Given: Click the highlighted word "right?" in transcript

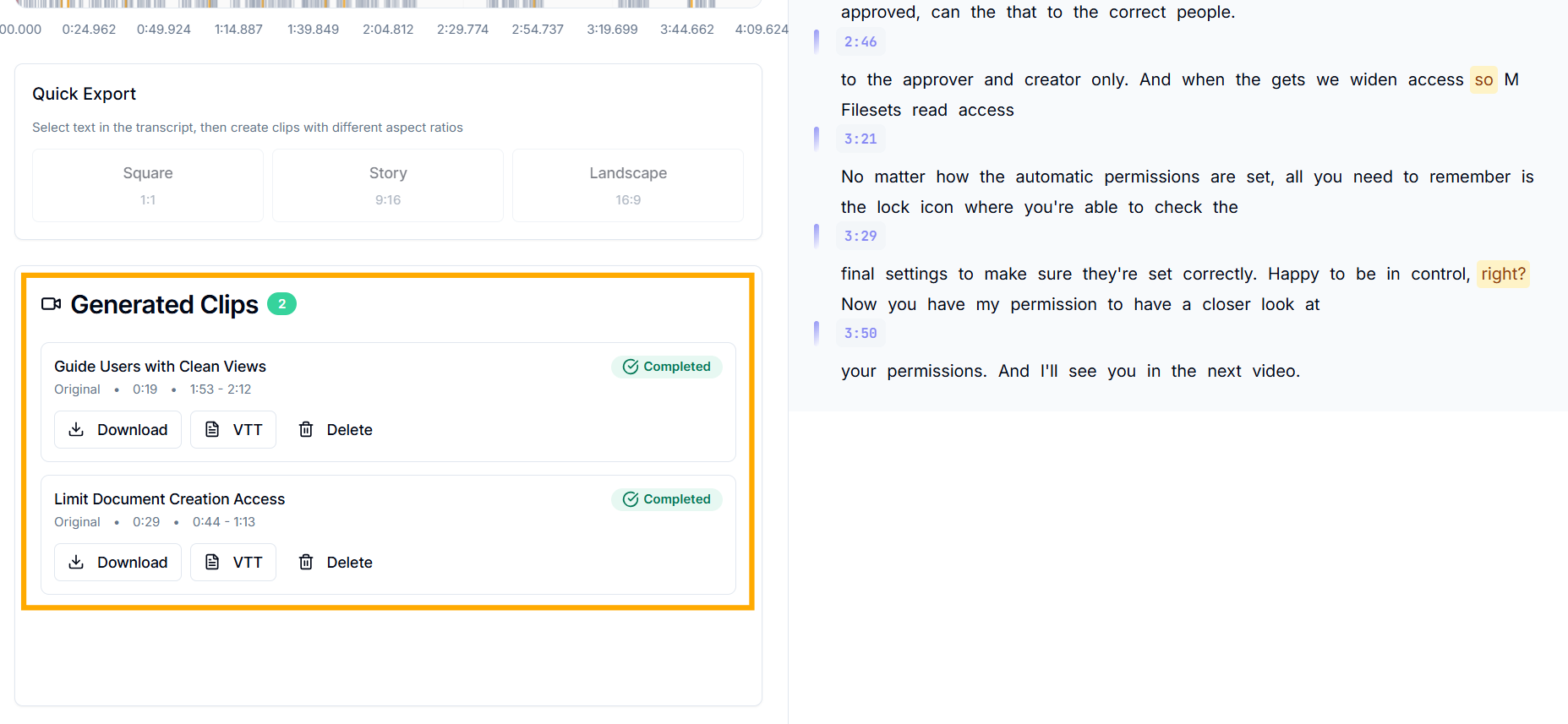Looking at the screenshot, I should click(x=1503, y=275).
